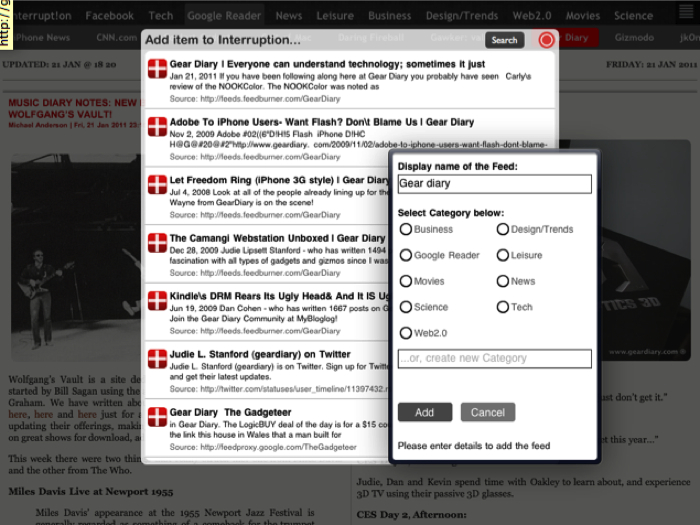Select the Business category radio button
This screenshot has width=700, height=525.
[406, 229]
